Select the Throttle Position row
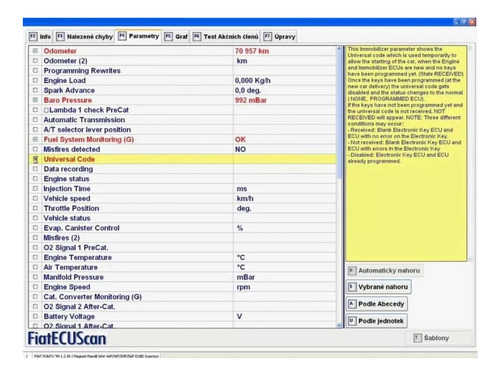Image resolution: width=500 pixels, height=375 pixels. 183,208
